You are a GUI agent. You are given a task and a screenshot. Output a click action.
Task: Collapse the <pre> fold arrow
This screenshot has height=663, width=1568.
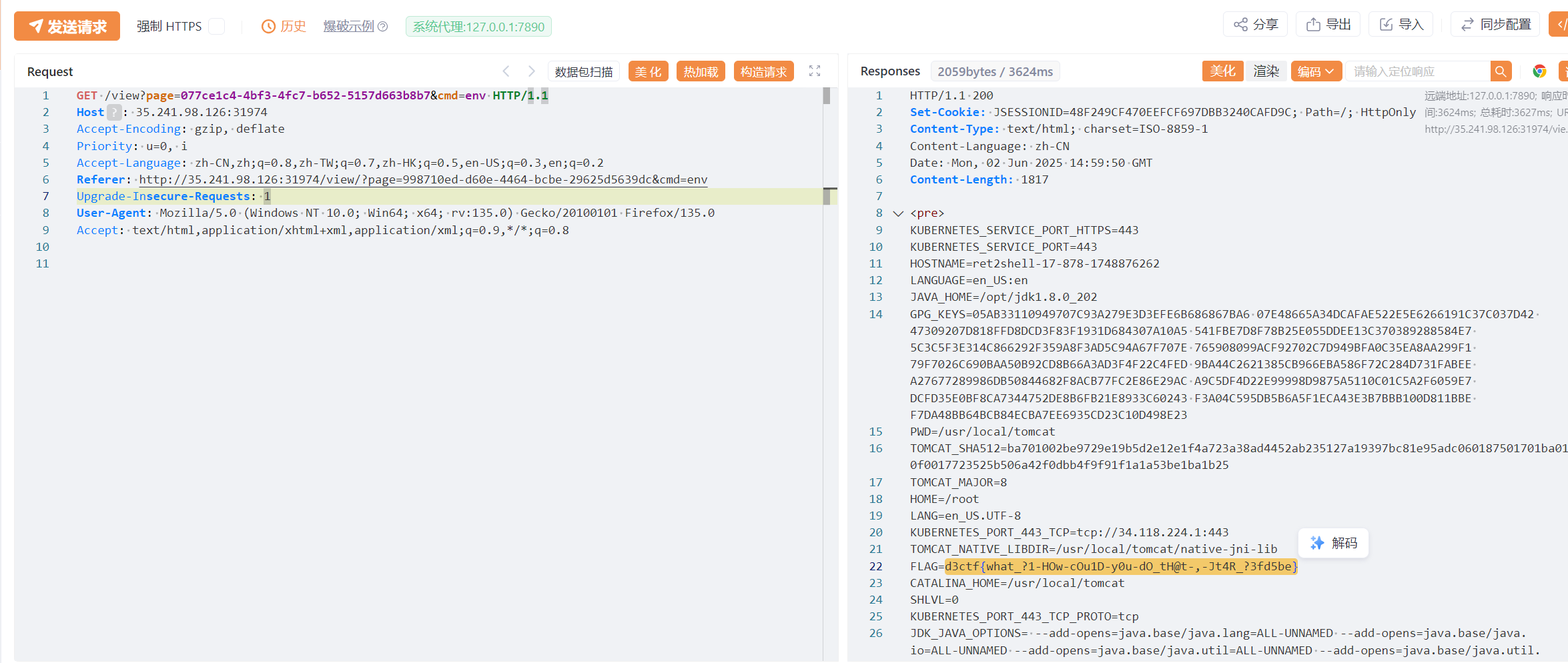(x=898, y=213)
